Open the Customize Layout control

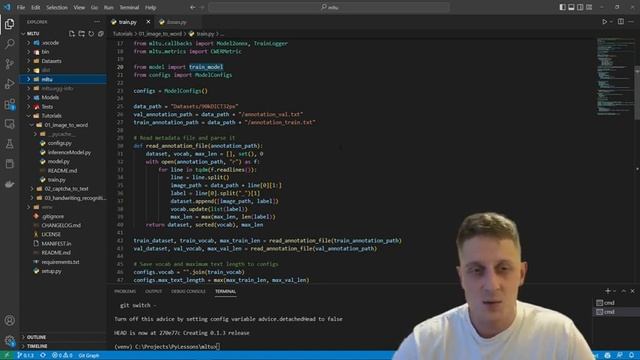tap(589, 7)
